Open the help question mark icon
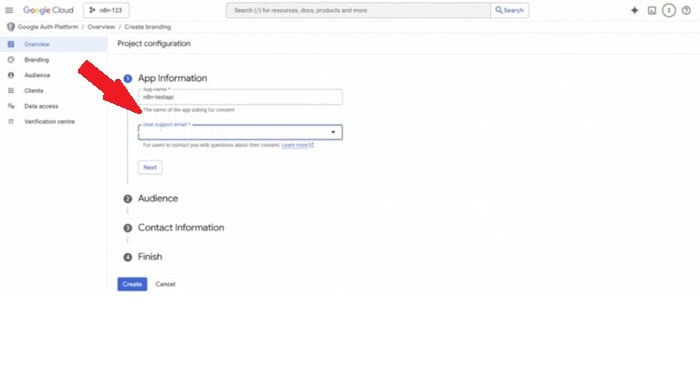 point(686,10)
